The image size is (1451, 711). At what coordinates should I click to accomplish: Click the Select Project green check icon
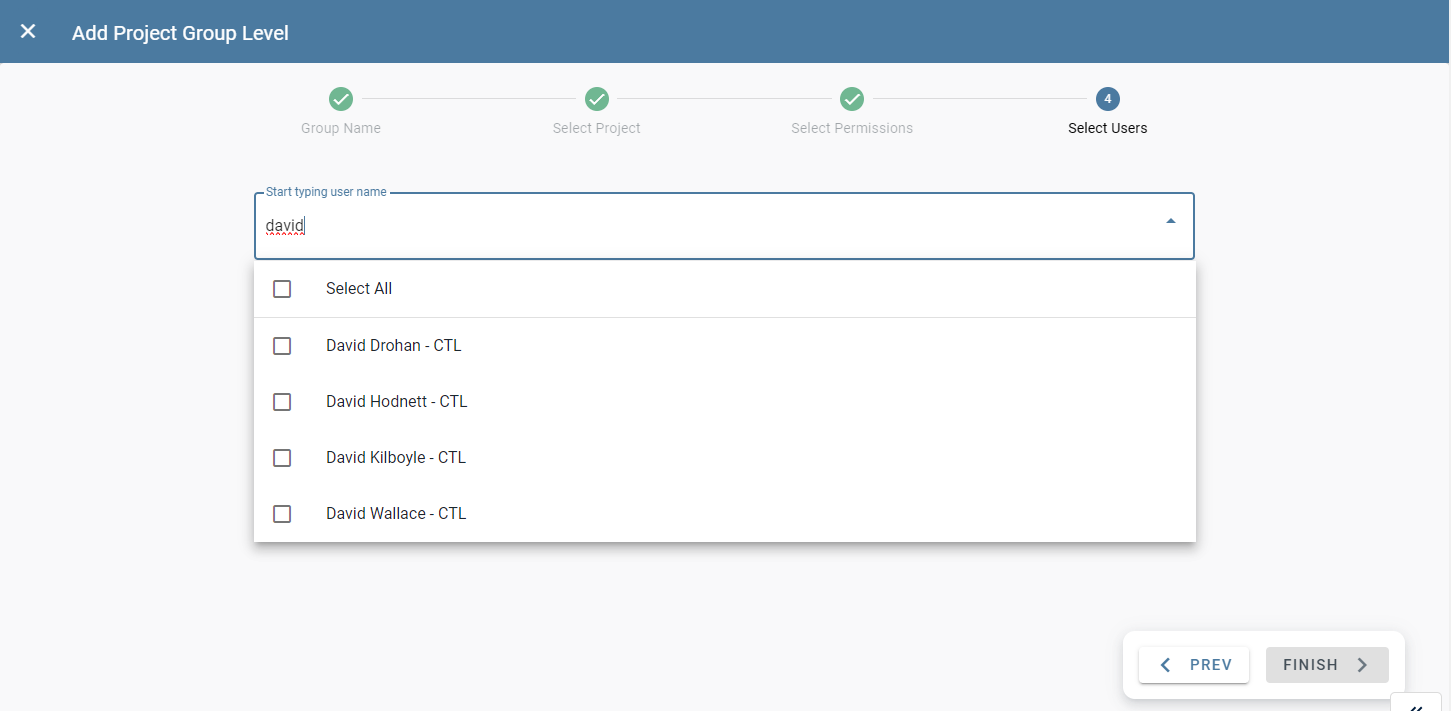point(596,99)
